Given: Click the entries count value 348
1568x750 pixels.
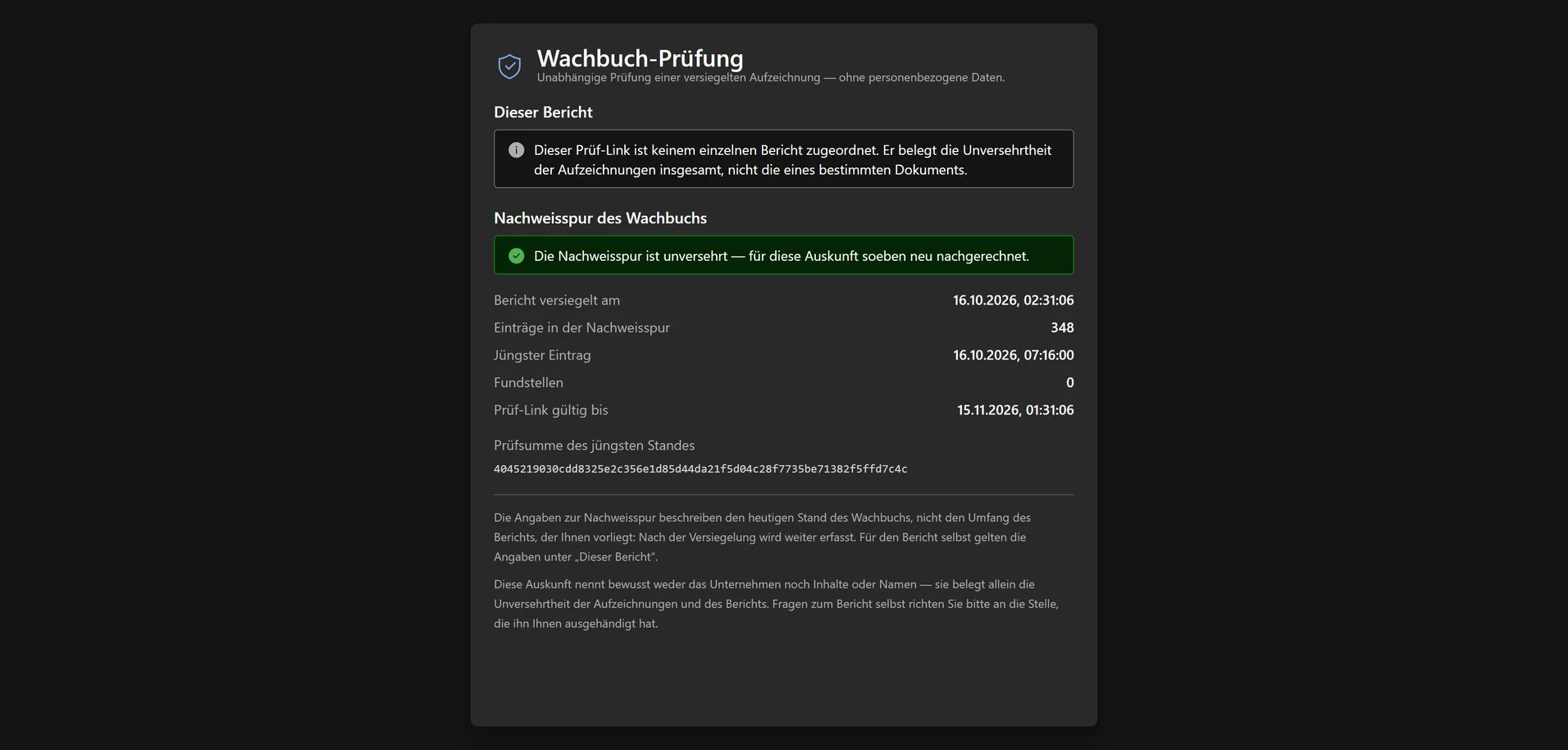Looking at the screenshot, I should [1062, 327].
